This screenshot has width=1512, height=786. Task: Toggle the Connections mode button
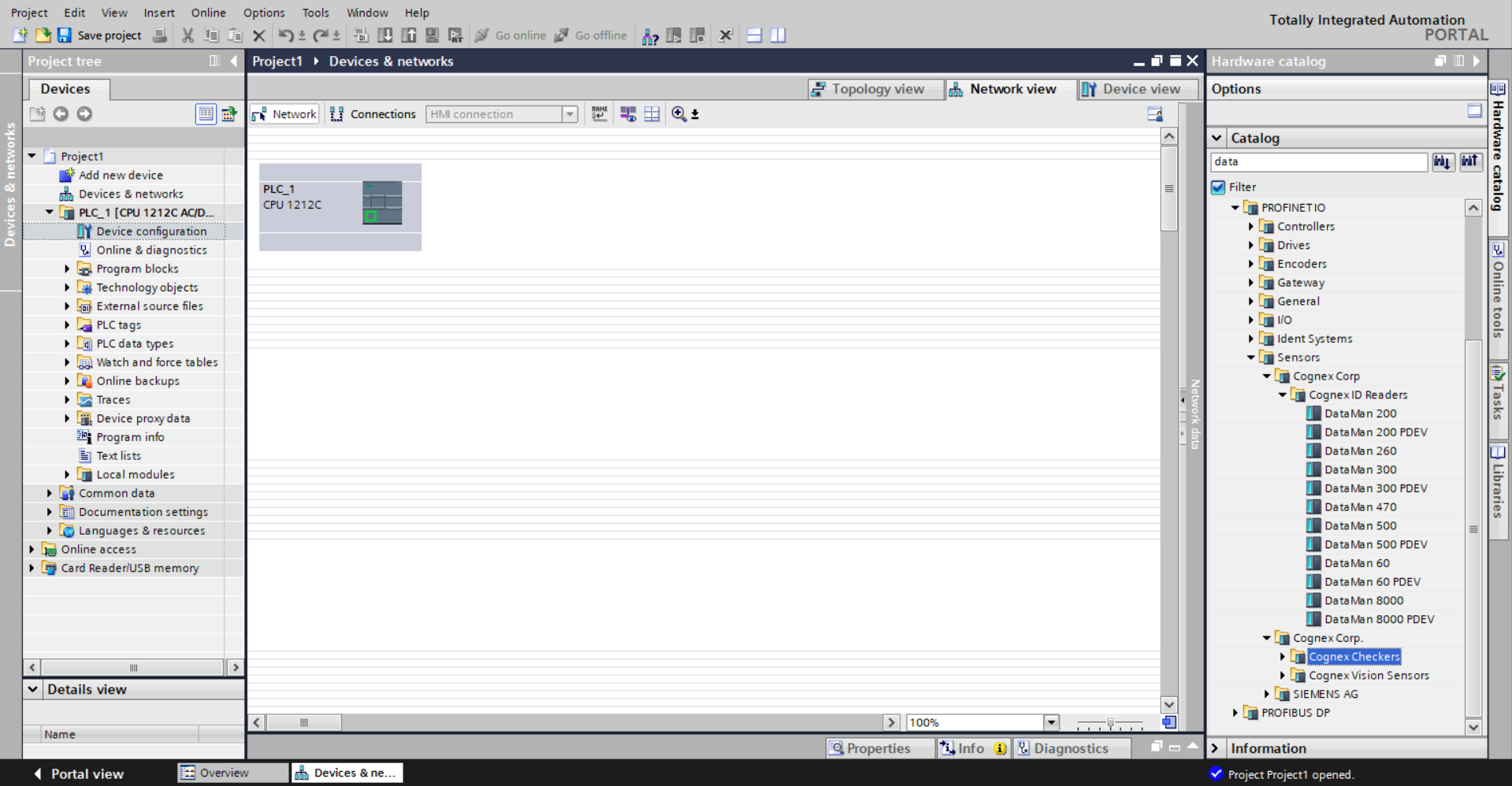coord(373,114)
